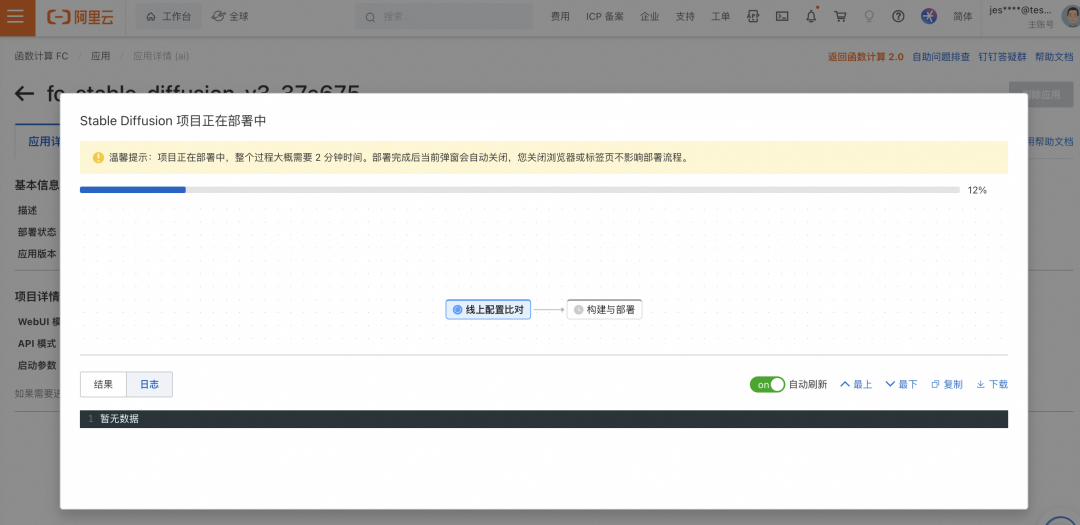Open the 返回函数计算 2.0 link
The image size is (1080, 525).
click(x=865, y=56)
